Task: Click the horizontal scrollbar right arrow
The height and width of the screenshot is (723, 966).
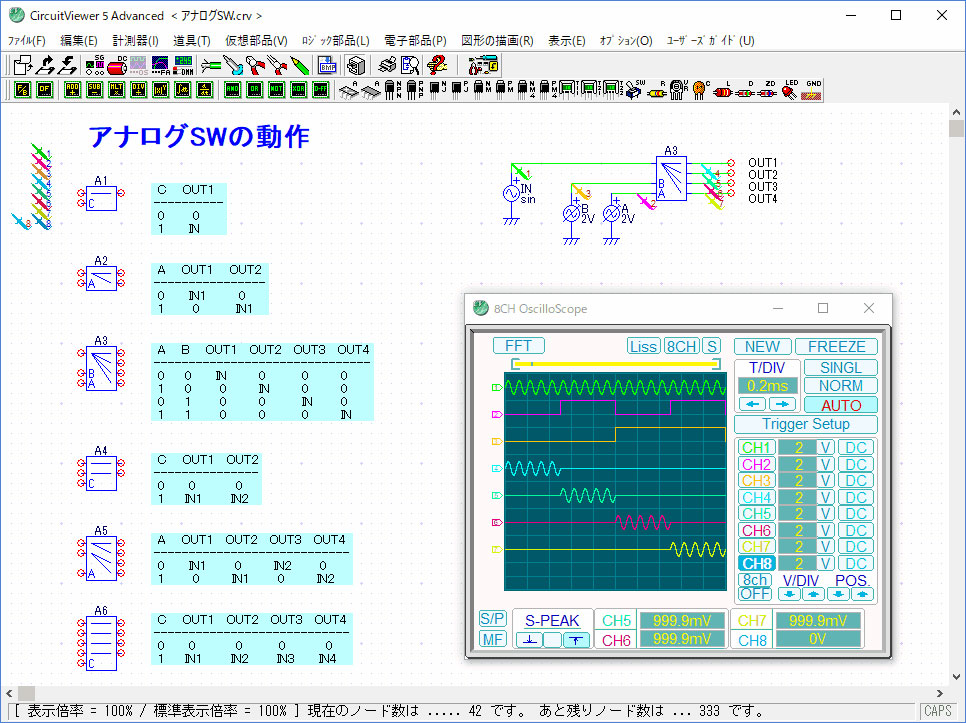Action: [940, 693]
